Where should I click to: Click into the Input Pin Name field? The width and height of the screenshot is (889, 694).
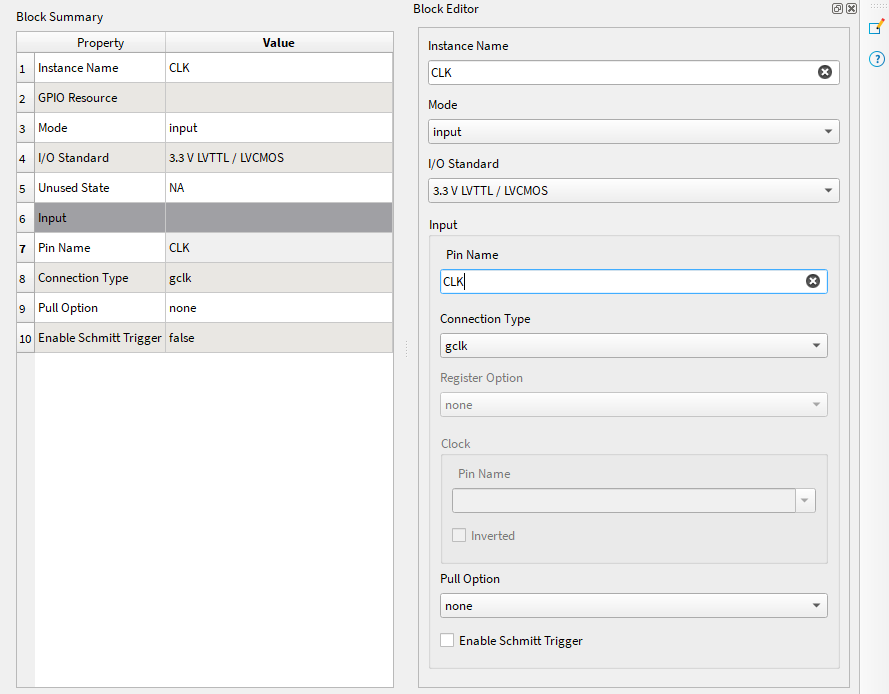pos(620,282)
